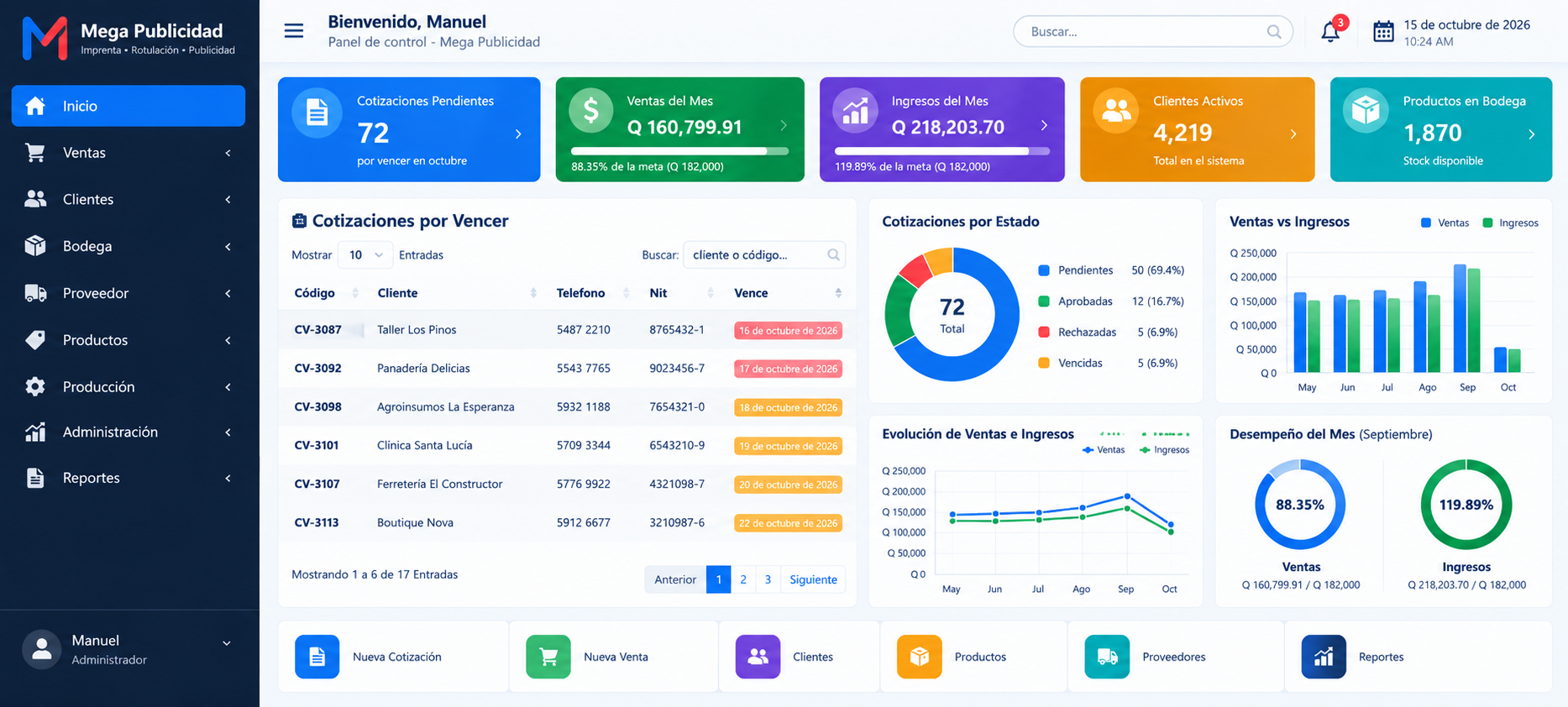The image size is (1568, 707).
Task: Open Productos in the sidebar
Action: pos(128,340)
